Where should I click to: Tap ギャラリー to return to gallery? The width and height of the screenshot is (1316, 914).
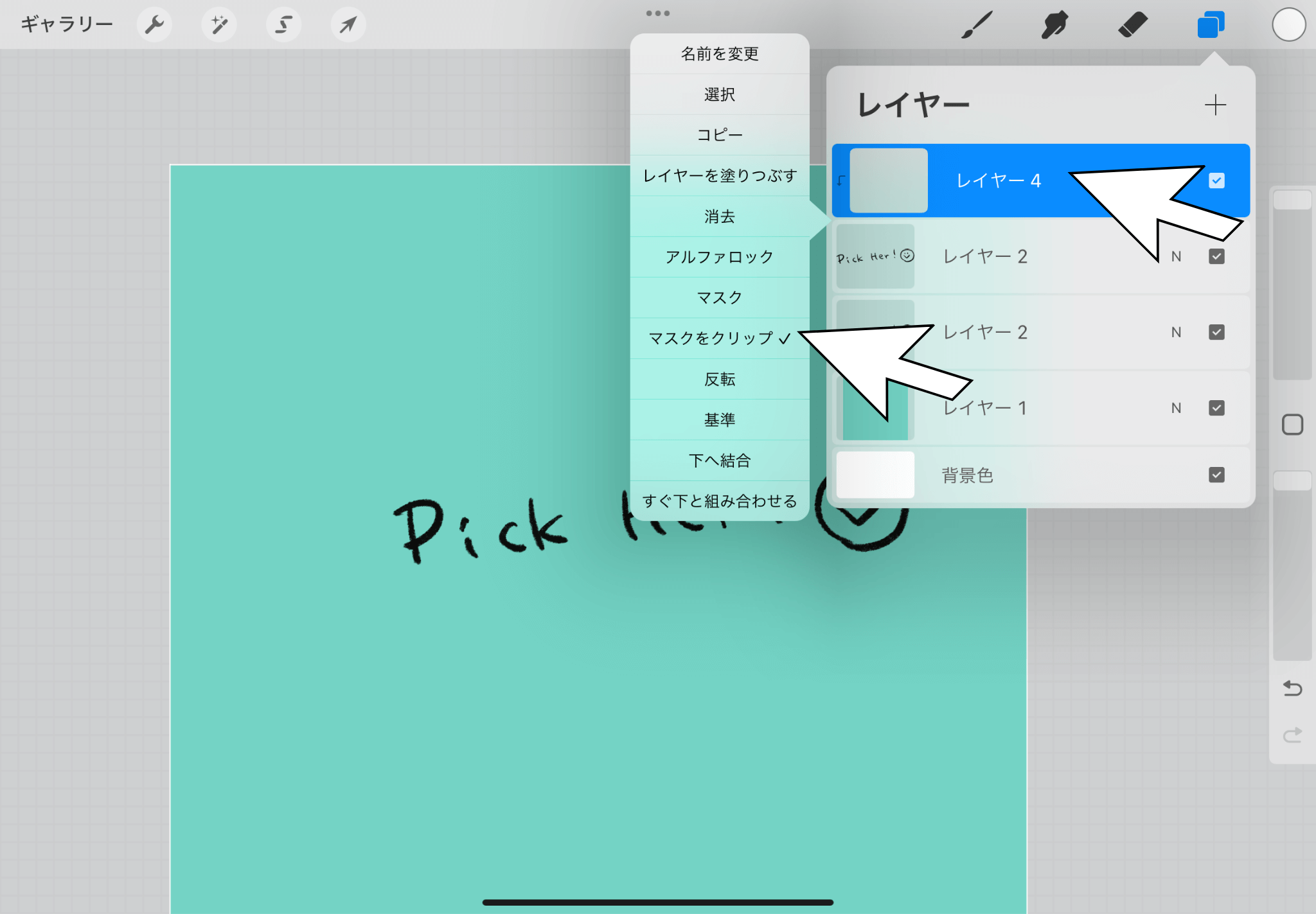(67, 25)
